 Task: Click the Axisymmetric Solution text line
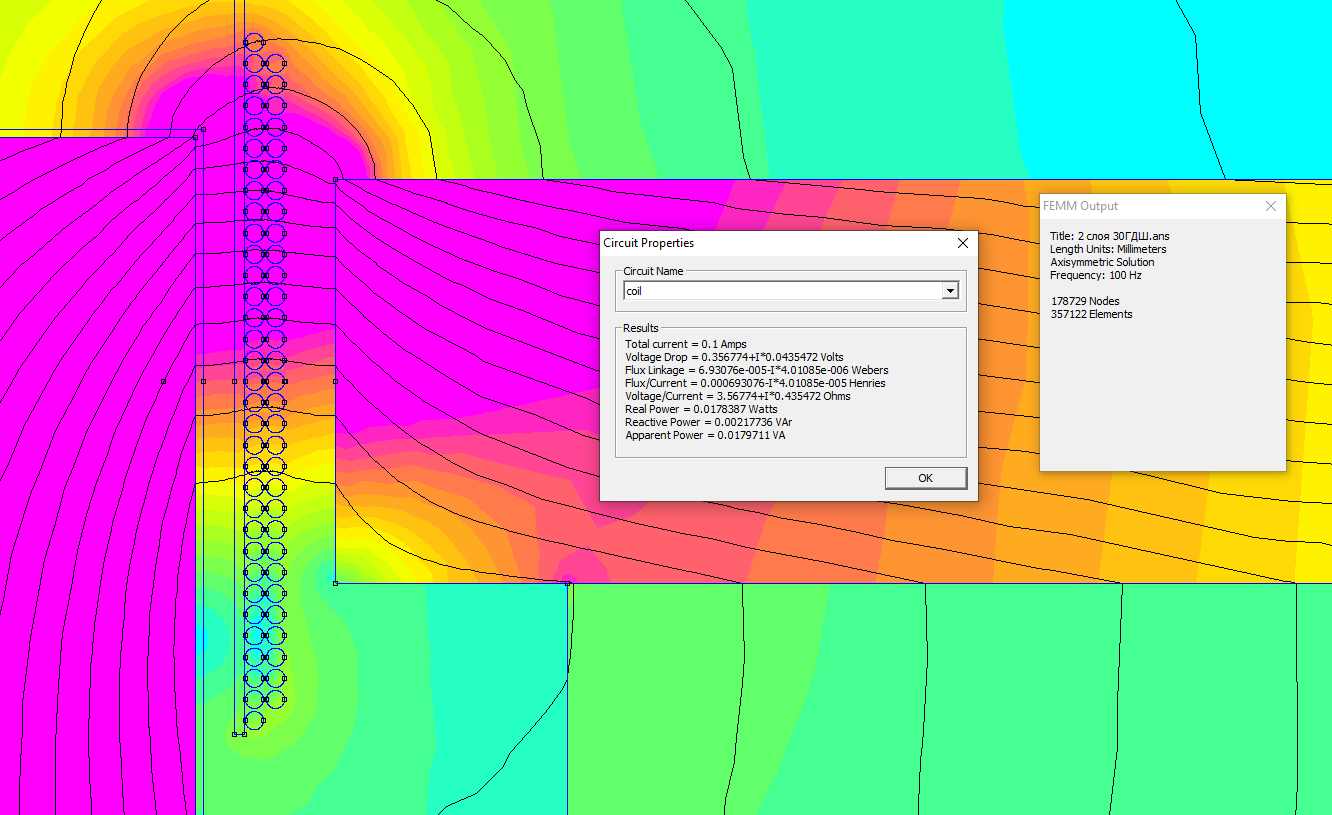1102,262
